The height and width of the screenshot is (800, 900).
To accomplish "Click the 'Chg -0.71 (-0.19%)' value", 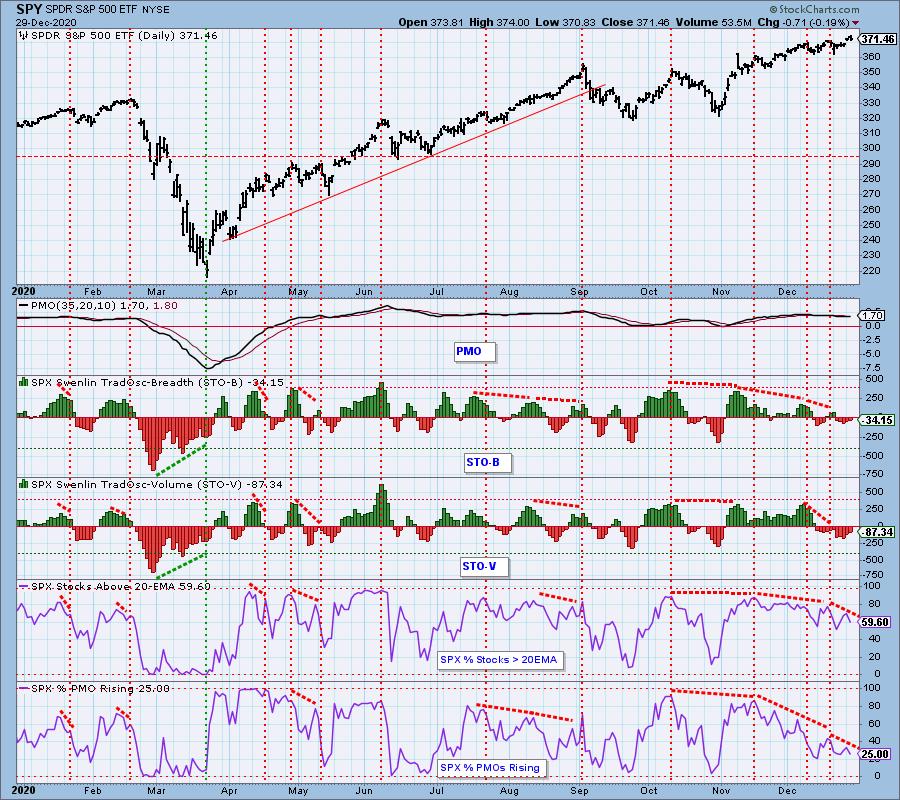I will tap(804, 22).
